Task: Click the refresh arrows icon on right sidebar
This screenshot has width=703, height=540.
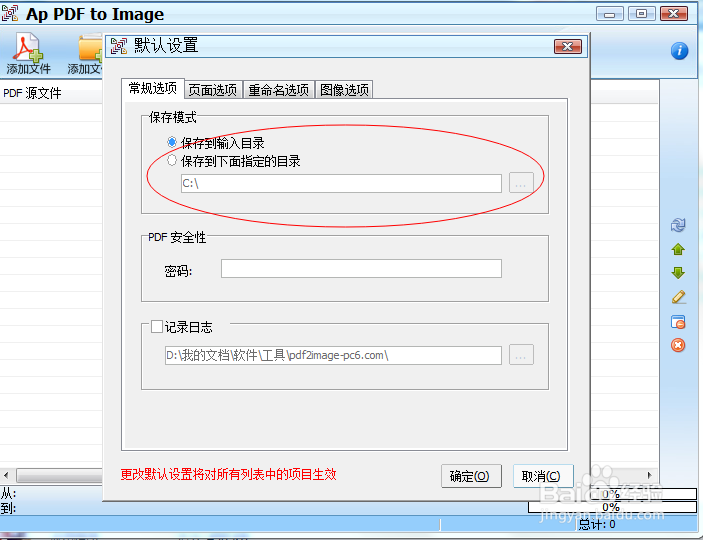Action: [678, 225]
